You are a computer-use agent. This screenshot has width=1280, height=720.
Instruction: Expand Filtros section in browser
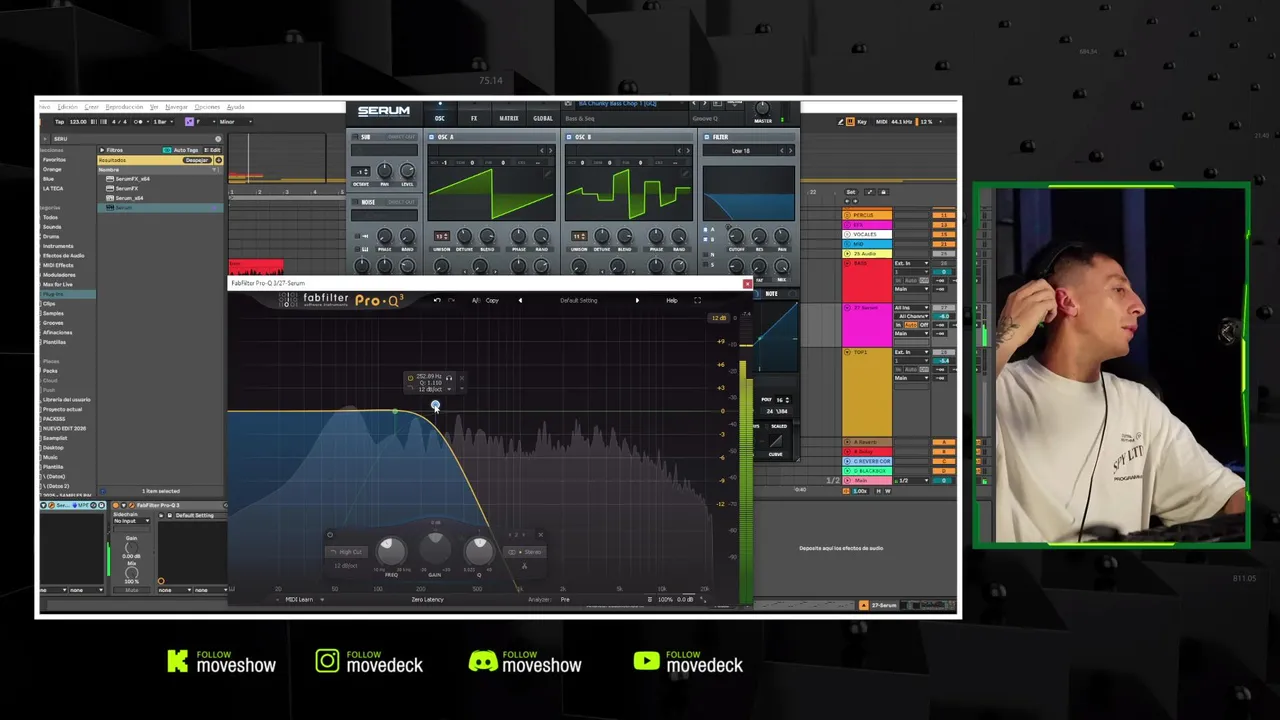[102, 150]
